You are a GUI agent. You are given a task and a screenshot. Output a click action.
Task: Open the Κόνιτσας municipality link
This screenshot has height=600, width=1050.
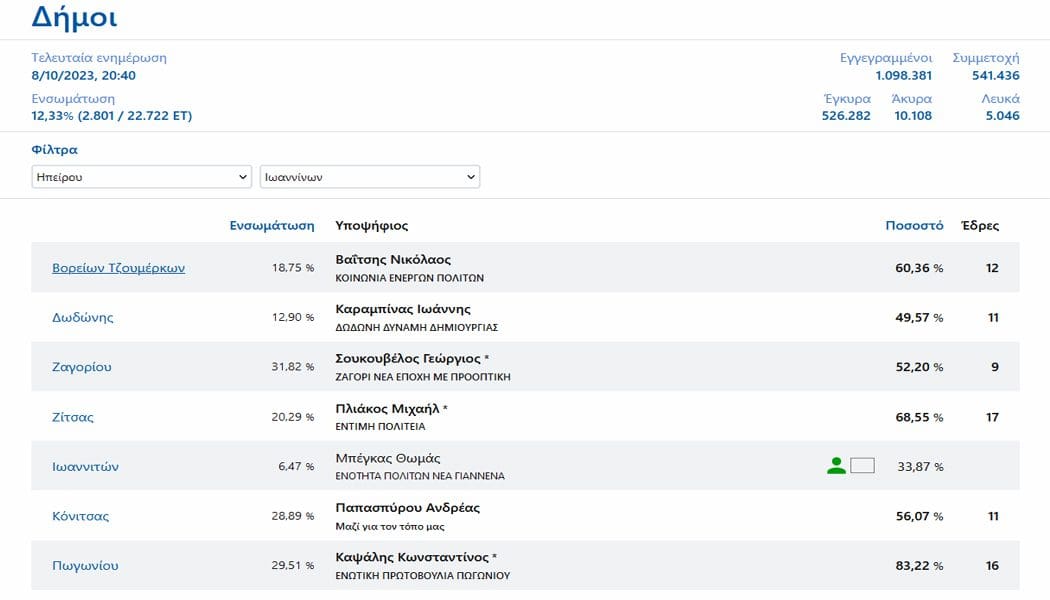tap(80, 516)
